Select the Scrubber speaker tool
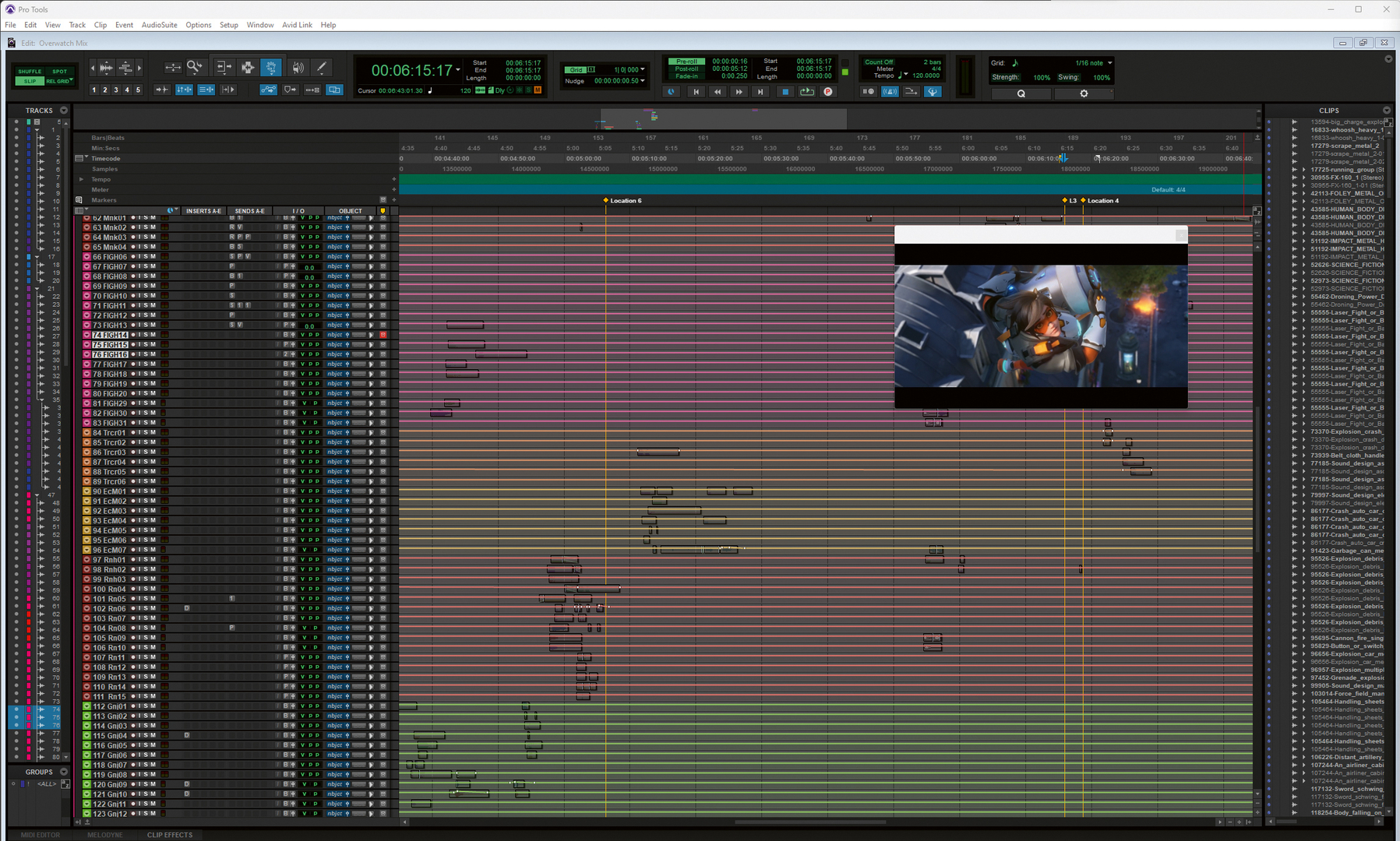 298,68
